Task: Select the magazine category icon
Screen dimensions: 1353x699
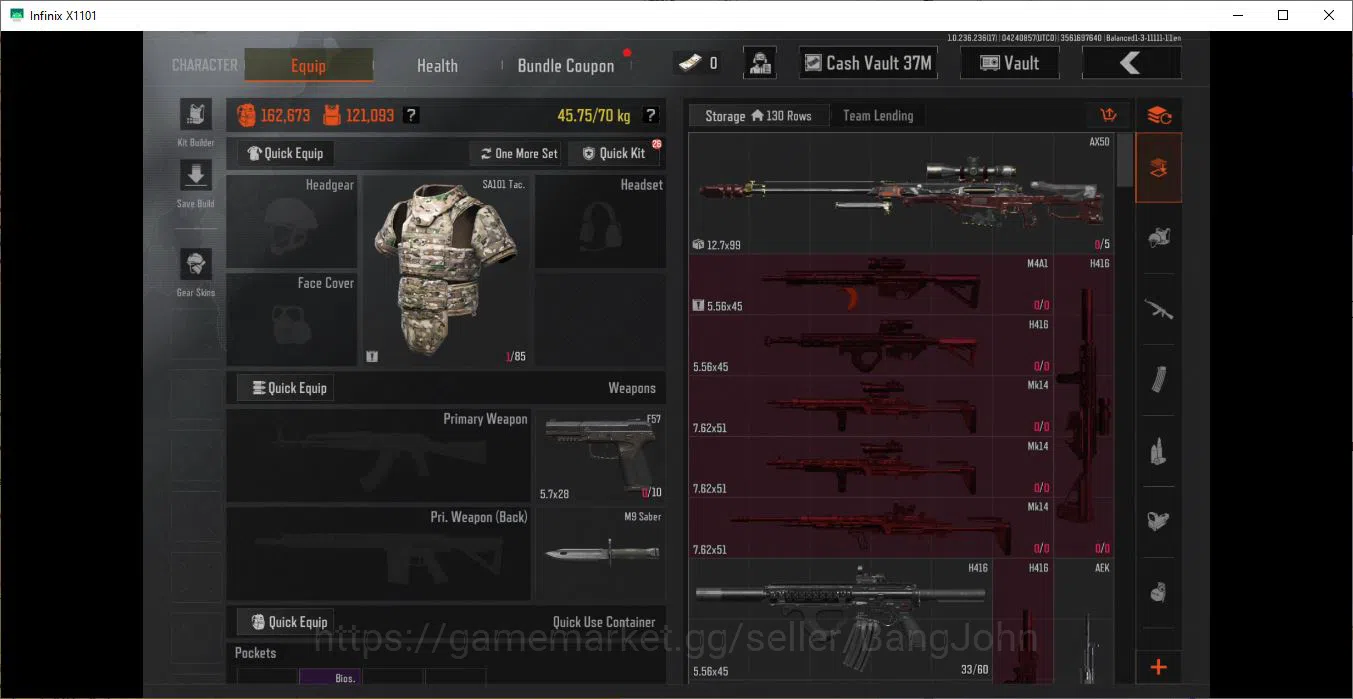Action: pos(1159,380)
